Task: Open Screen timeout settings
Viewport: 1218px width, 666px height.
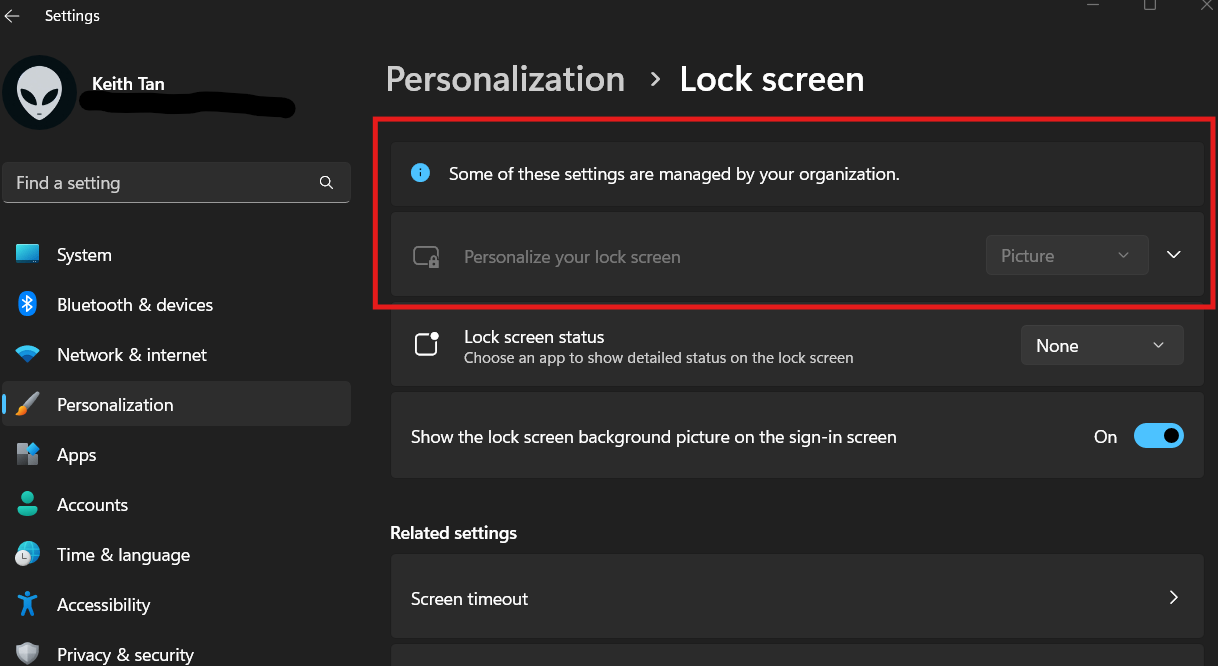Action: click(x=797, y=597)
